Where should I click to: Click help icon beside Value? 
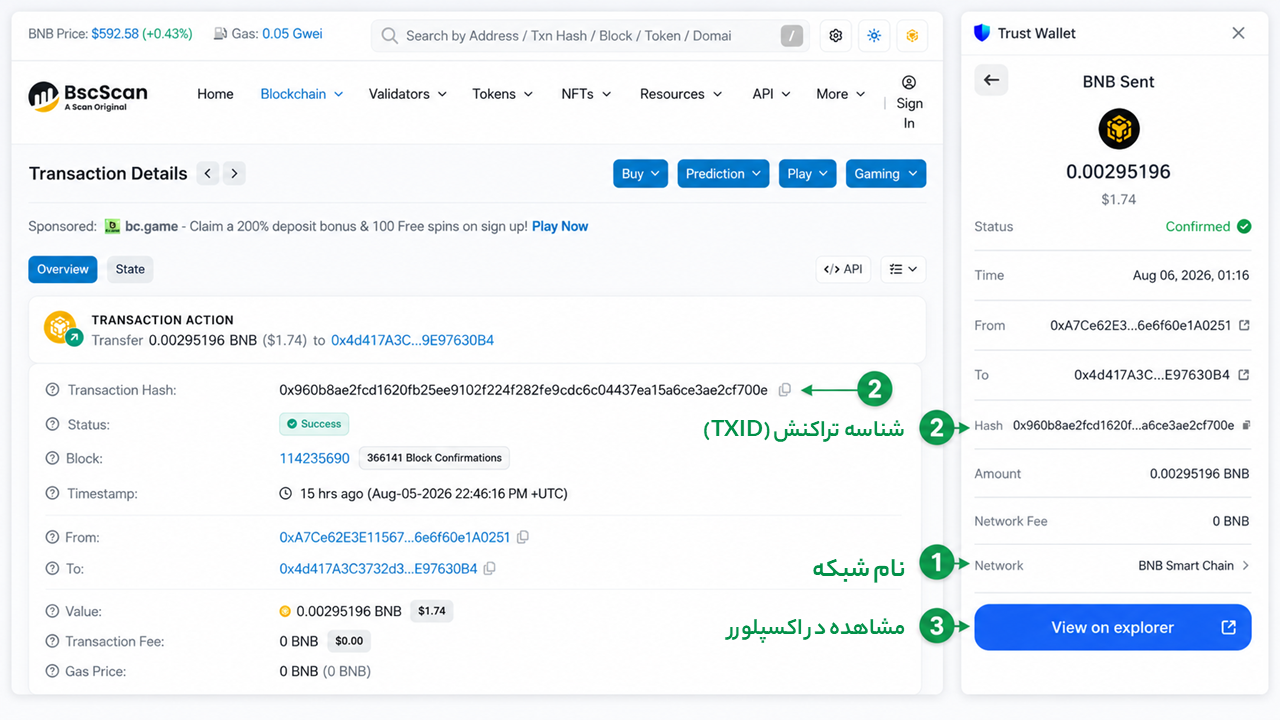52,611
